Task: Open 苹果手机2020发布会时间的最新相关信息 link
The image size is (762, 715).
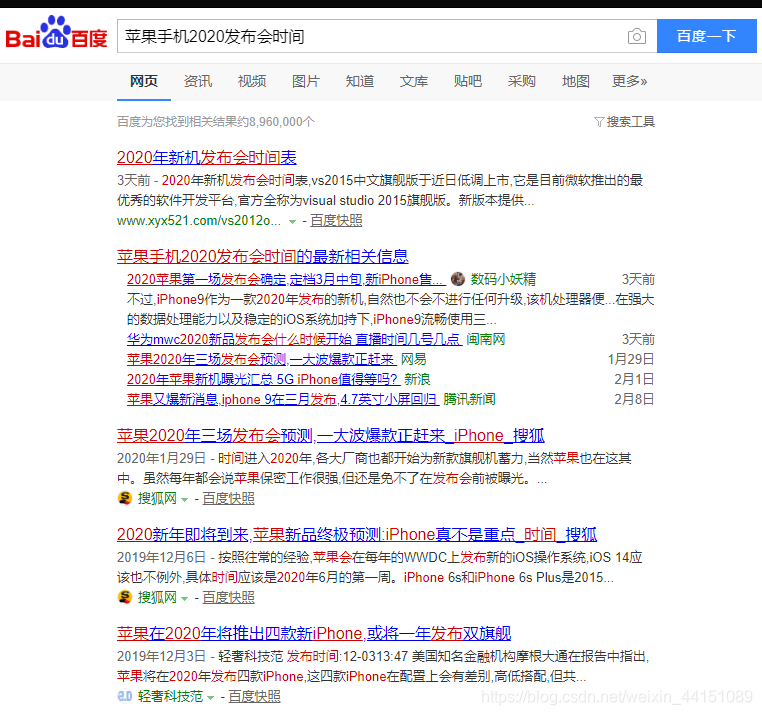Action: coord(262,256)
